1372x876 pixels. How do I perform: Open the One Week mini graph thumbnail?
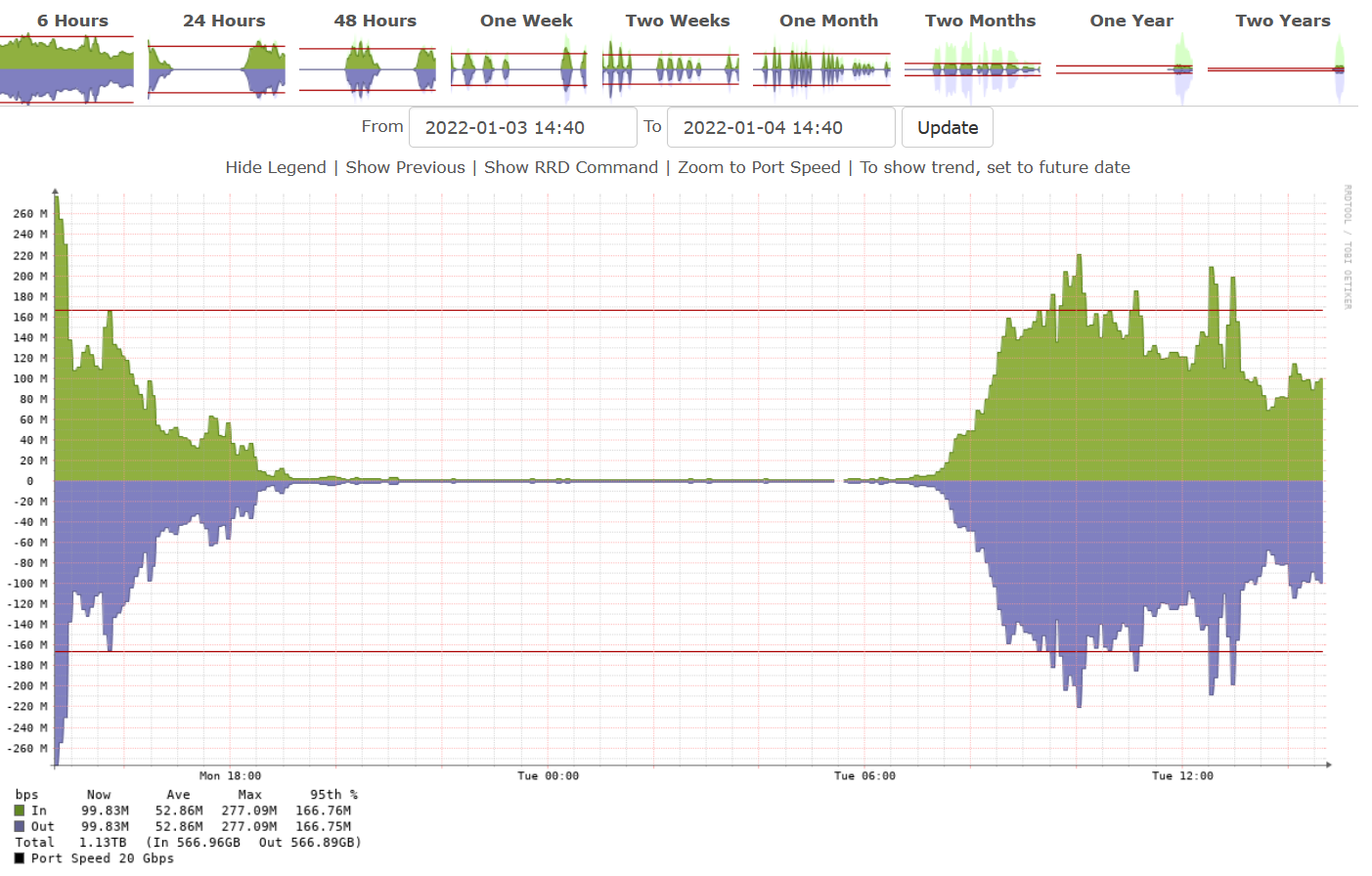518,68
